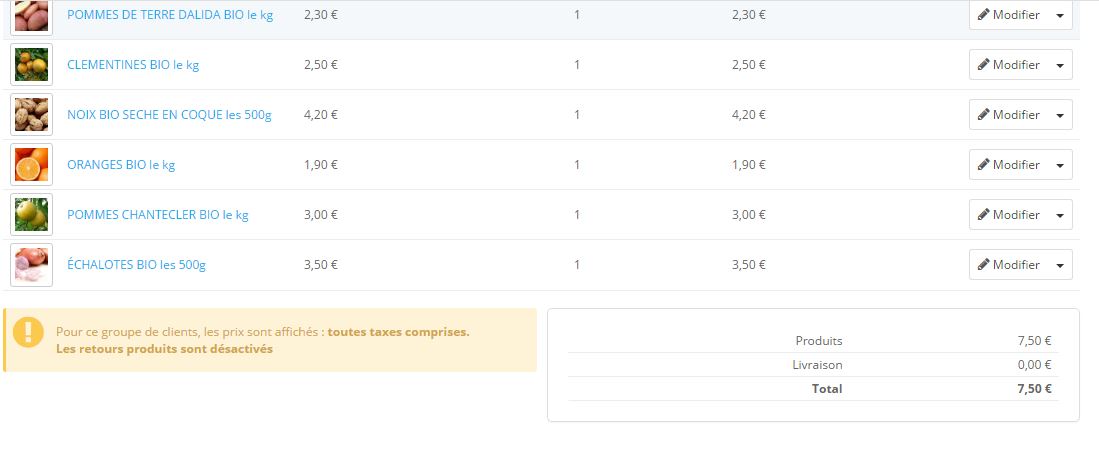This screenshot has width=1099, height=456.
Task: Open POMMES CHANTECLER BIO product link
Action: click(x=157, y=215)
